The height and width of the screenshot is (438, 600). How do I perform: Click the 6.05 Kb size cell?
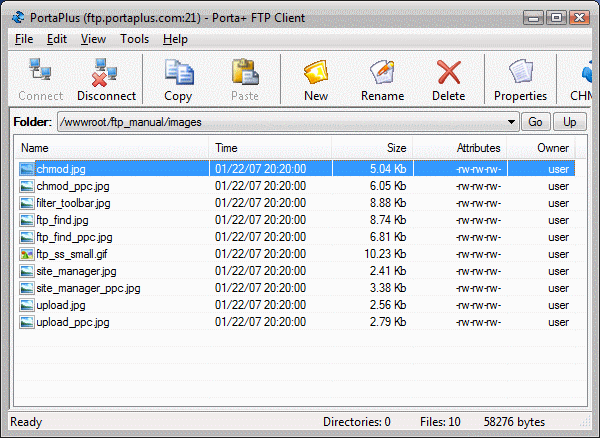point(388,186)
